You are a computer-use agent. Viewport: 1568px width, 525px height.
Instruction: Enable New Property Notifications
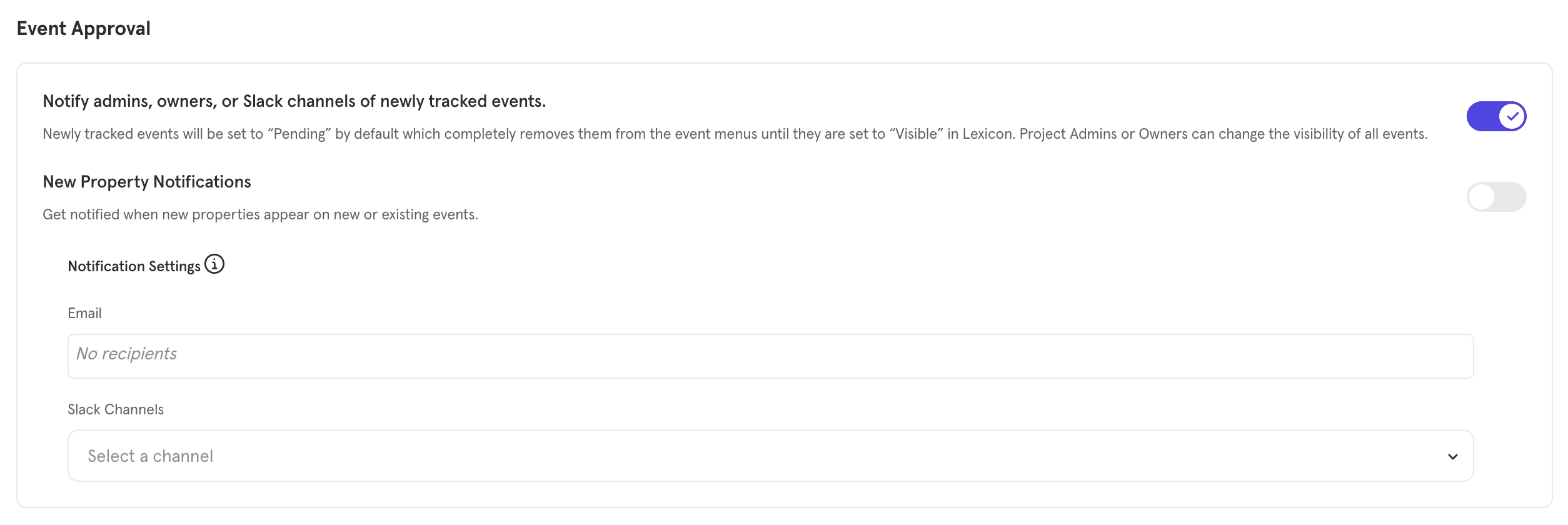tap(1497, 196)
